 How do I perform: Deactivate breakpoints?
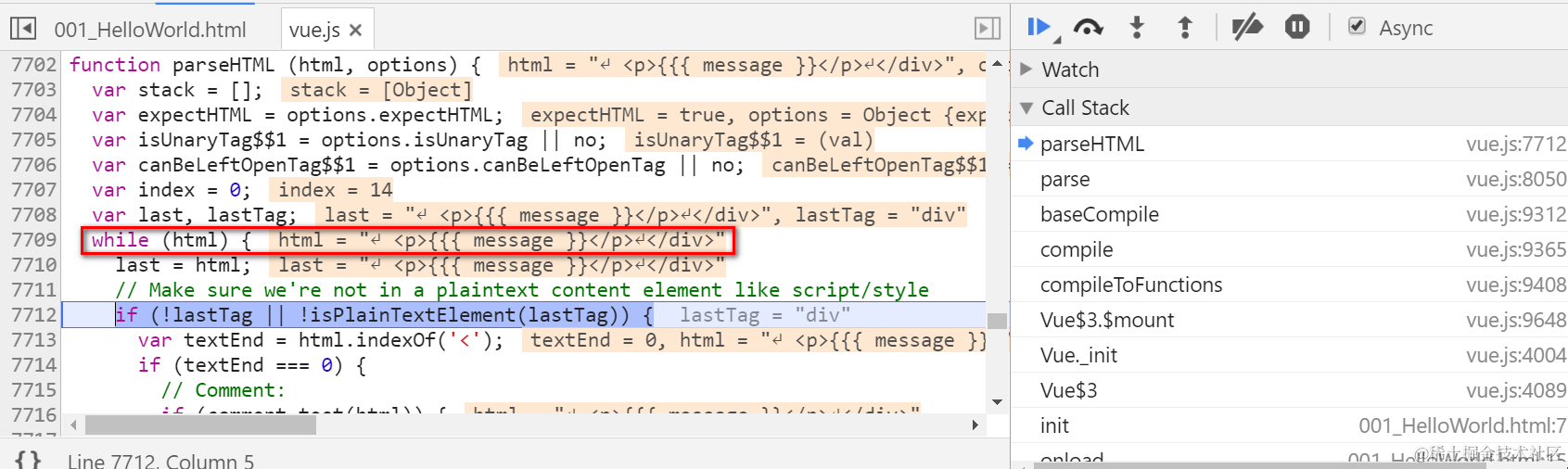coord(1247,28)
